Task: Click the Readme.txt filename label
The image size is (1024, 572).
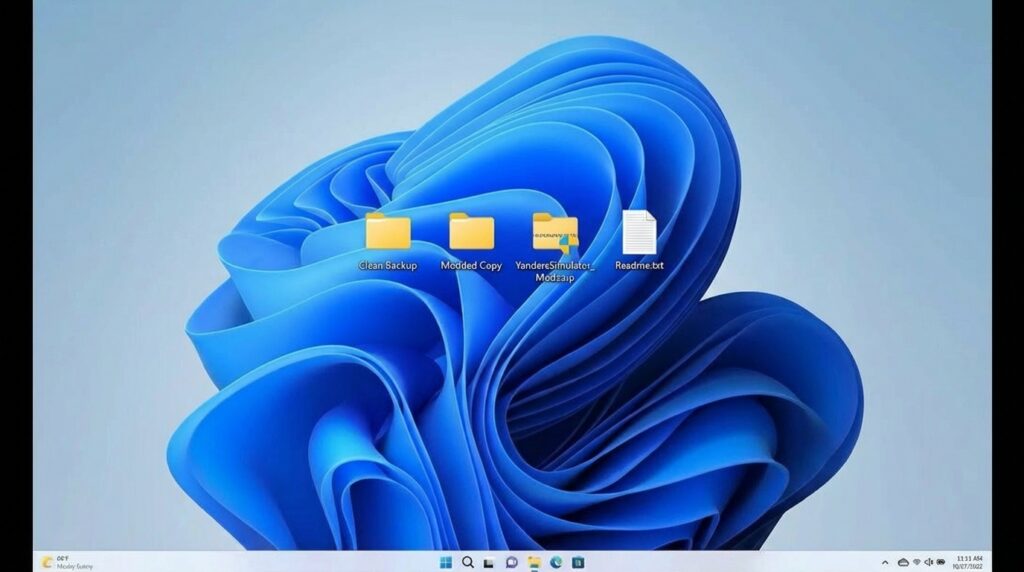Action: pyautogui.click(x=639, y=266)
